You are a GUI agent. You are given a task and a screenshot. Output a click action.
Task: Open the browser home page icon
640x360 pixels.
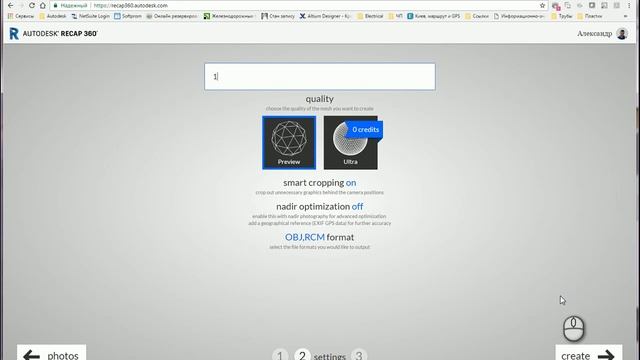(x=42, y=5)
